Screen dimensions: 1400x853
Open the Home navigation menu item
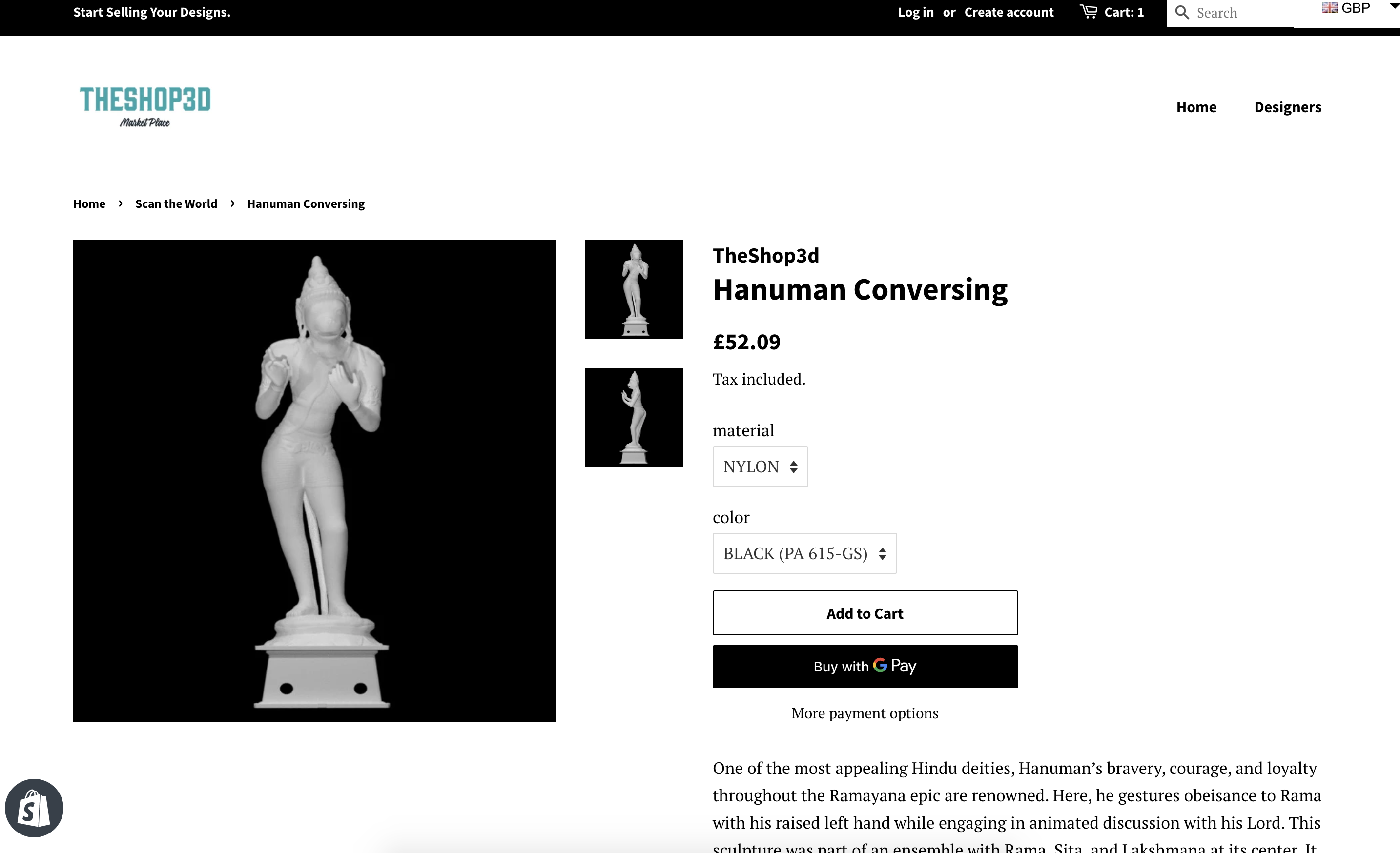click(1196, 107)
